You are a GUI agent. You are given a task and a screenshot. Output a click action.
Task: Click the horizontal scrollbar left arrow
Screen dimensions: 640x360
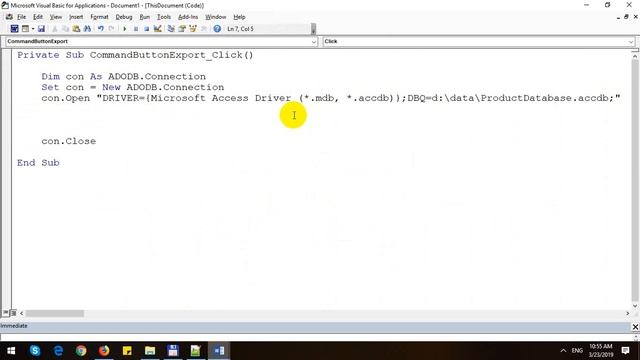point(22,313)
